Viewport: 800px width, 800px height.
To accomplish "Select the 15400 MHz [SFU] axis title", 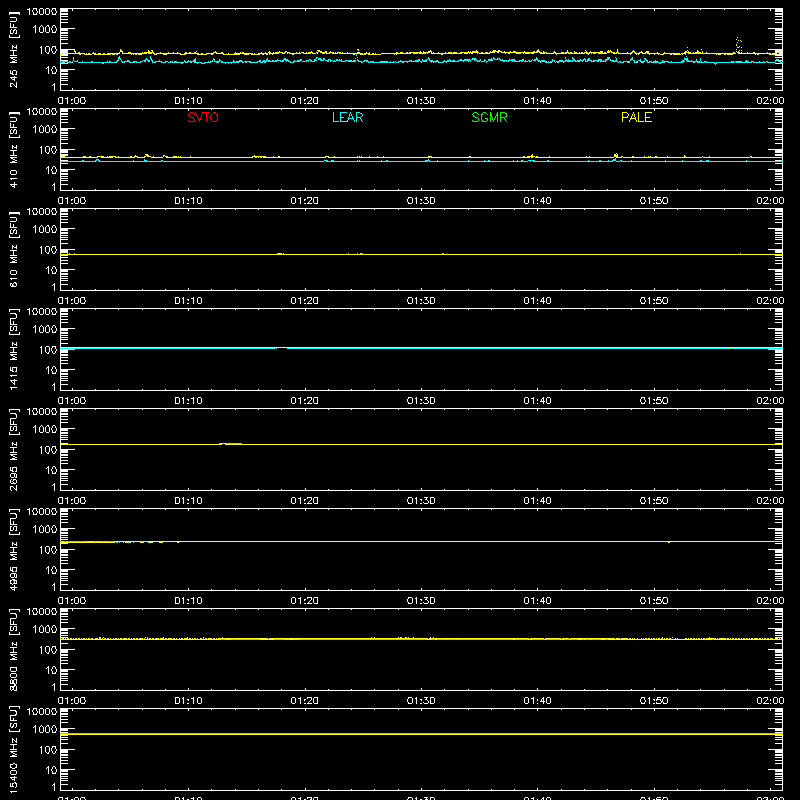I will 13,749.
